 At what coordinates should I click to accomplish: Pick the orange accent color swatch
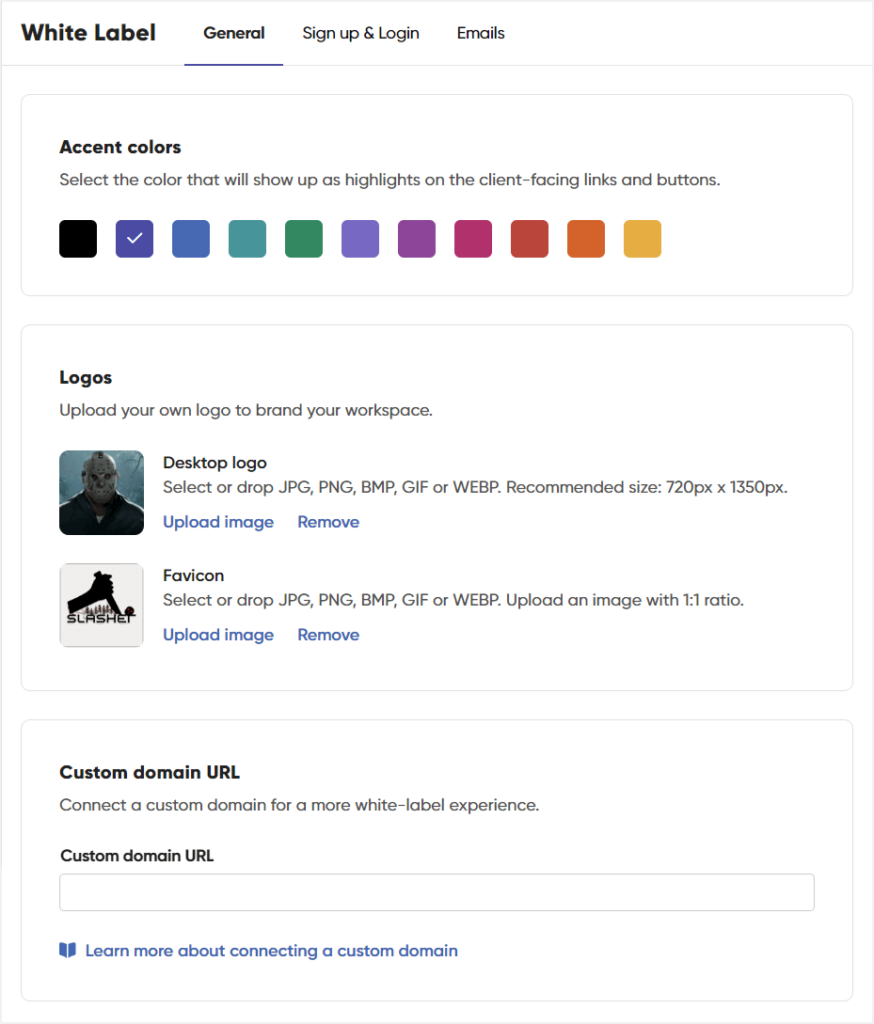tap(586, 239)
